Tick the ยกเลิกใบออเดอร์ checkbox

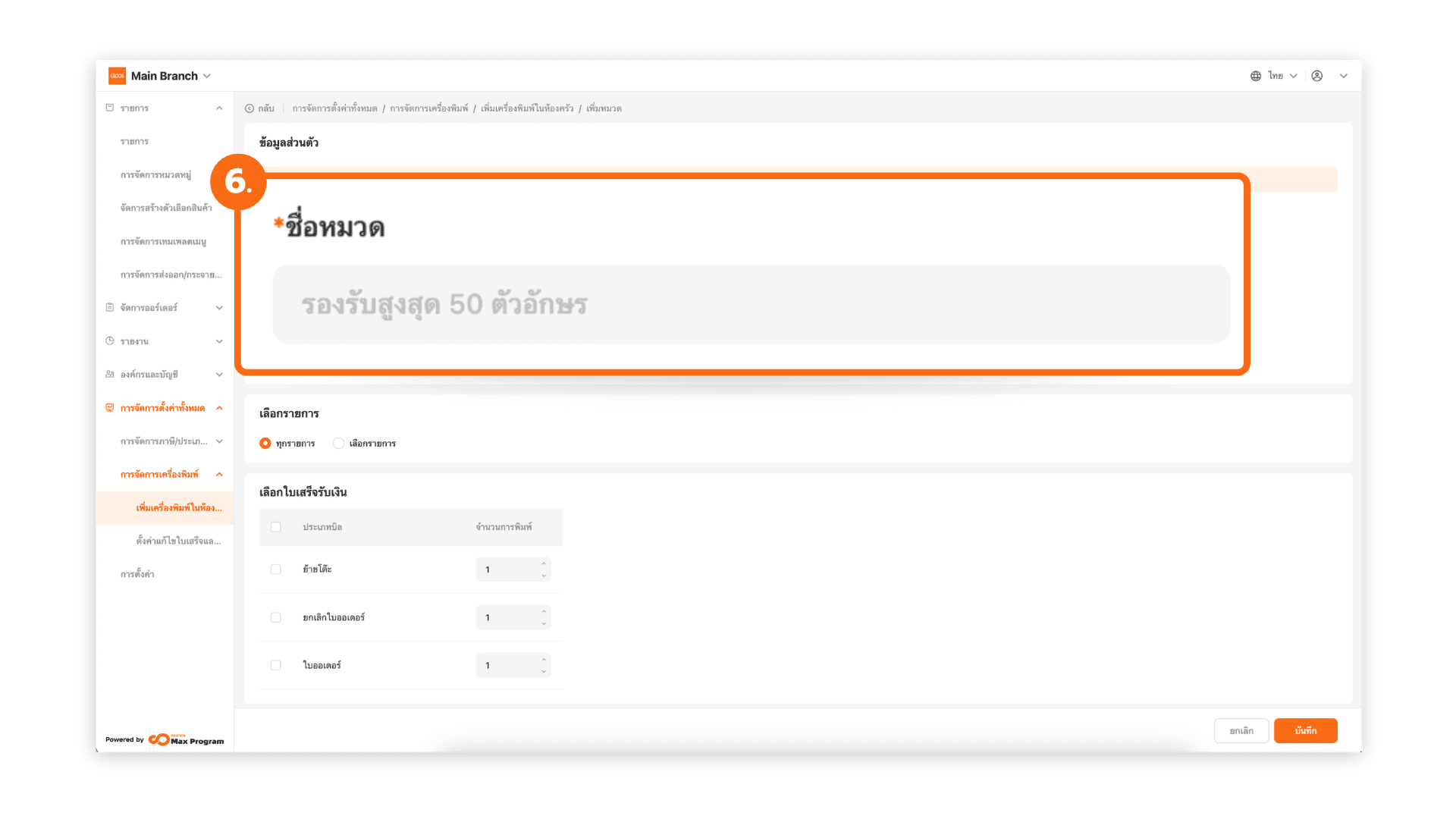[276, 617]
